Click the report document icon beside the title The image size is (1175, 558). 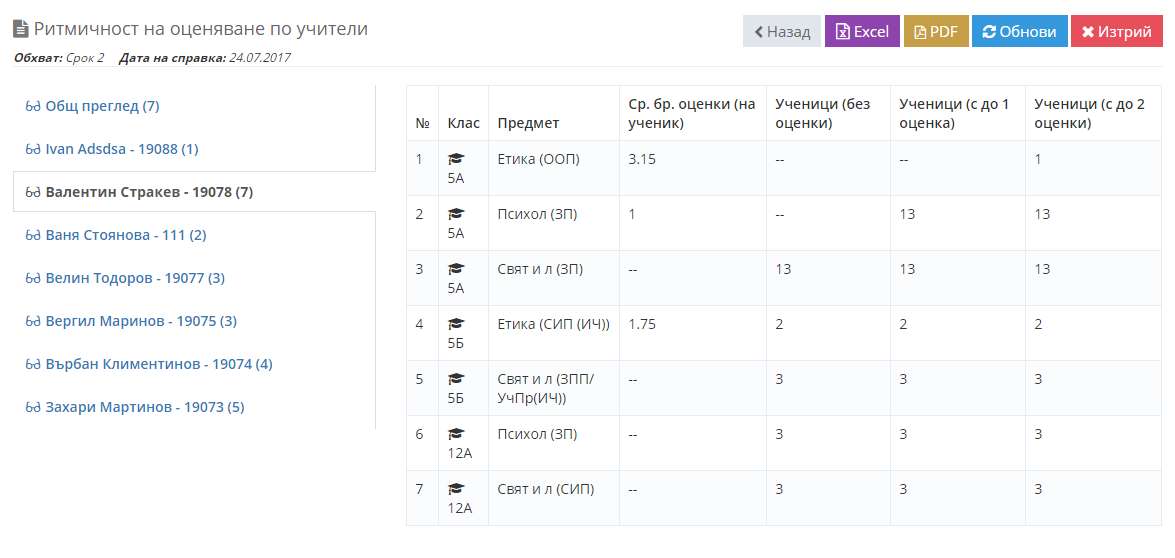tap(21, 29)
